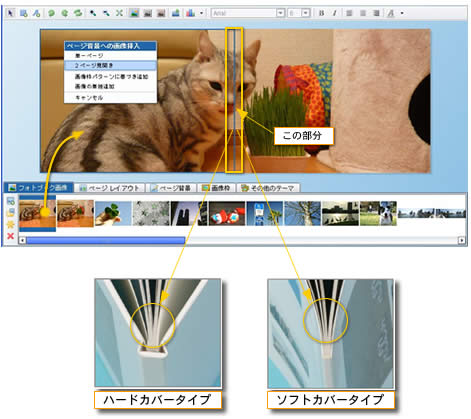Toggle Italic text formatting
The width and height of the screenshot is (471, 419).
pyautogui.click(x=334, y=13)
